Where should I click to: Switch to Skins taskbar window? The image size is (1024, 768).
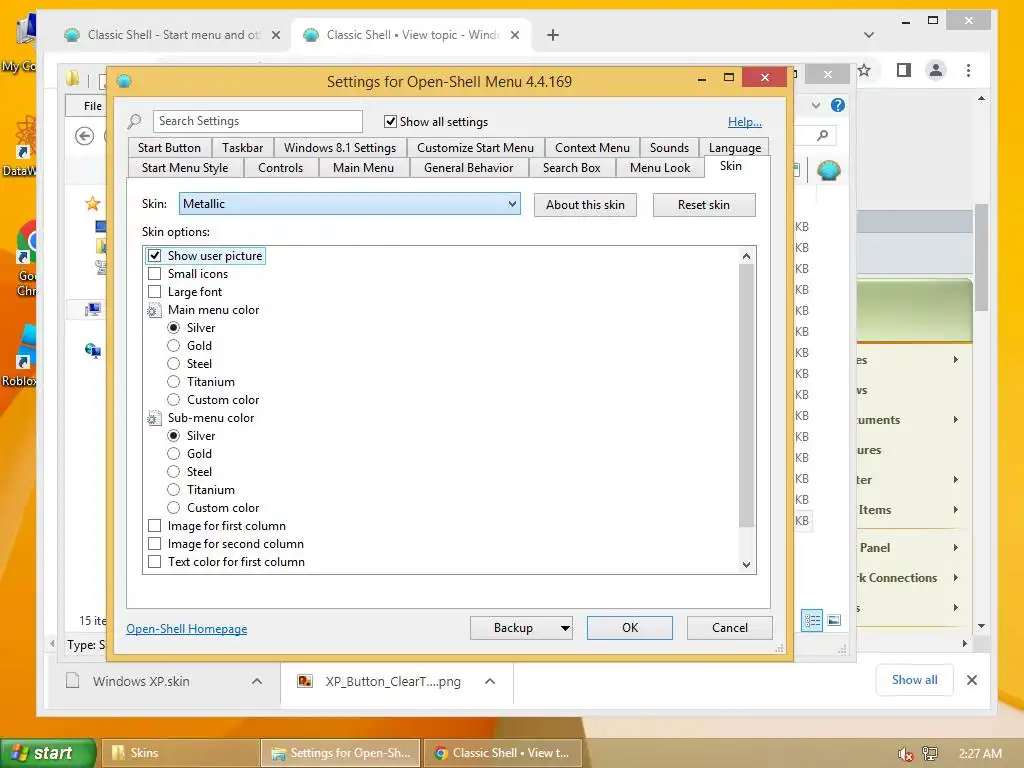(x=179, y=753)
